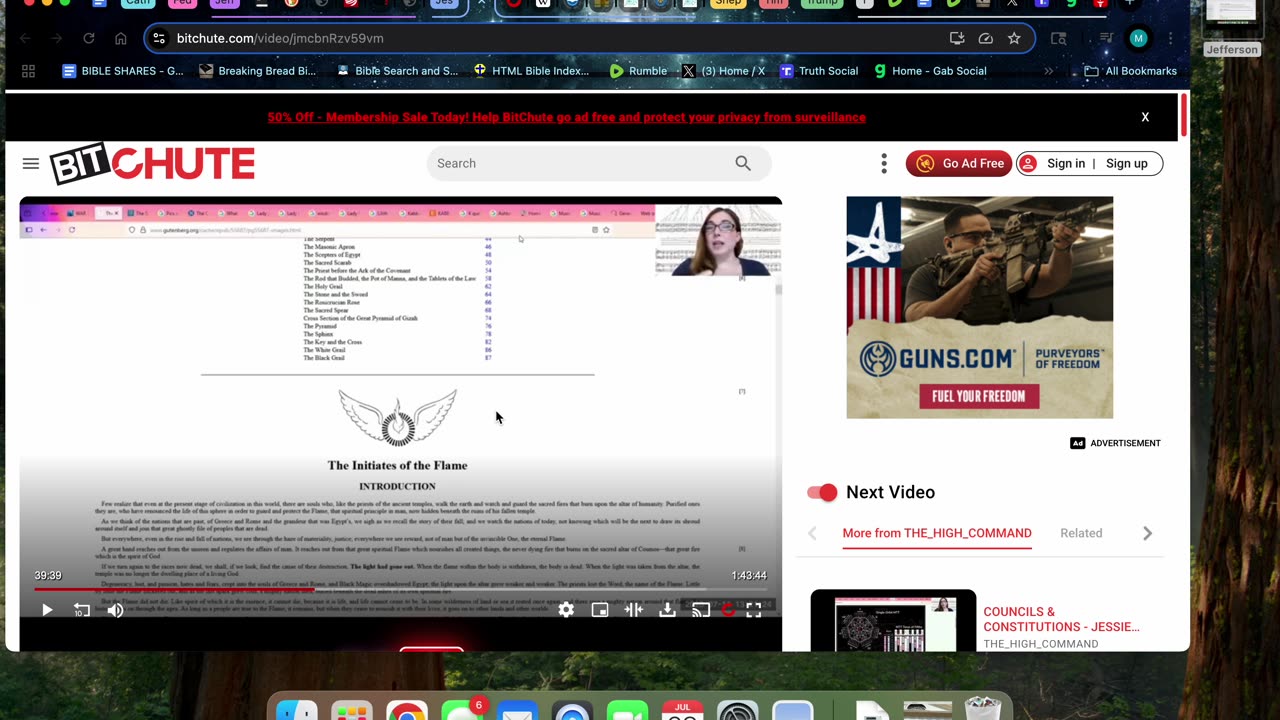Open the three-dot more options menu

pos(884,163)
